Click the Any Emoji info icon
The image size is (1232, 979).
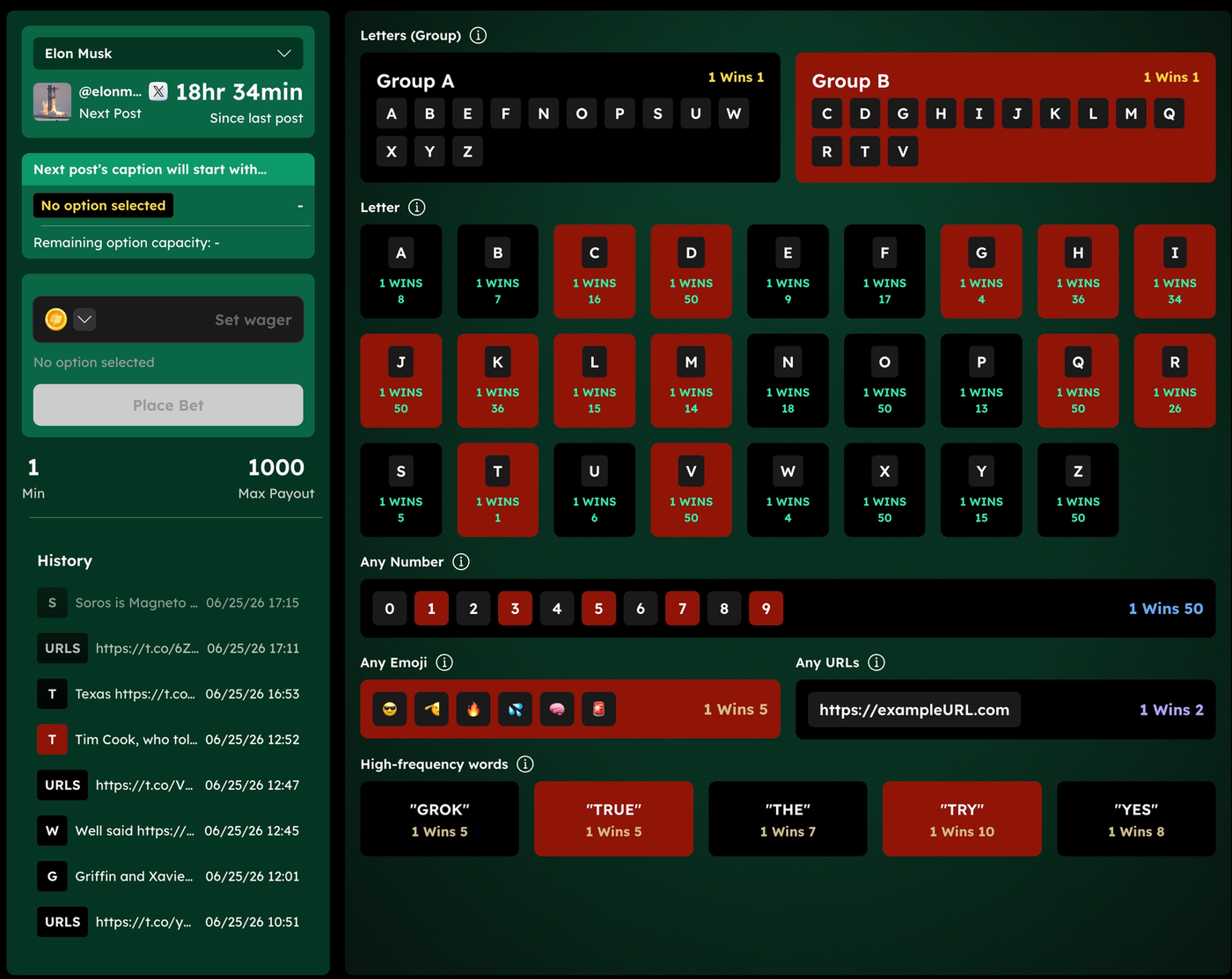444,662
